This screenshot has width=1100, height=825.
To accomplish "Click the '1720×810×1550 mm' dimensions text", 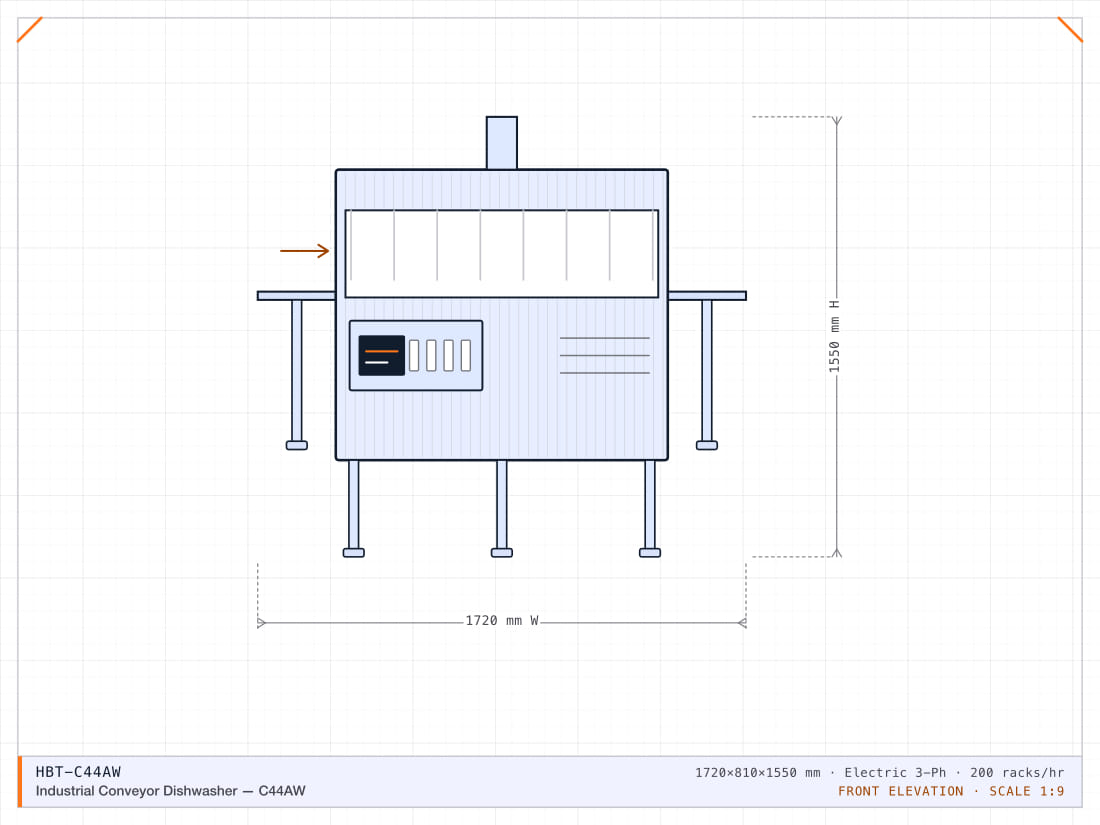I will pos(758,772).
